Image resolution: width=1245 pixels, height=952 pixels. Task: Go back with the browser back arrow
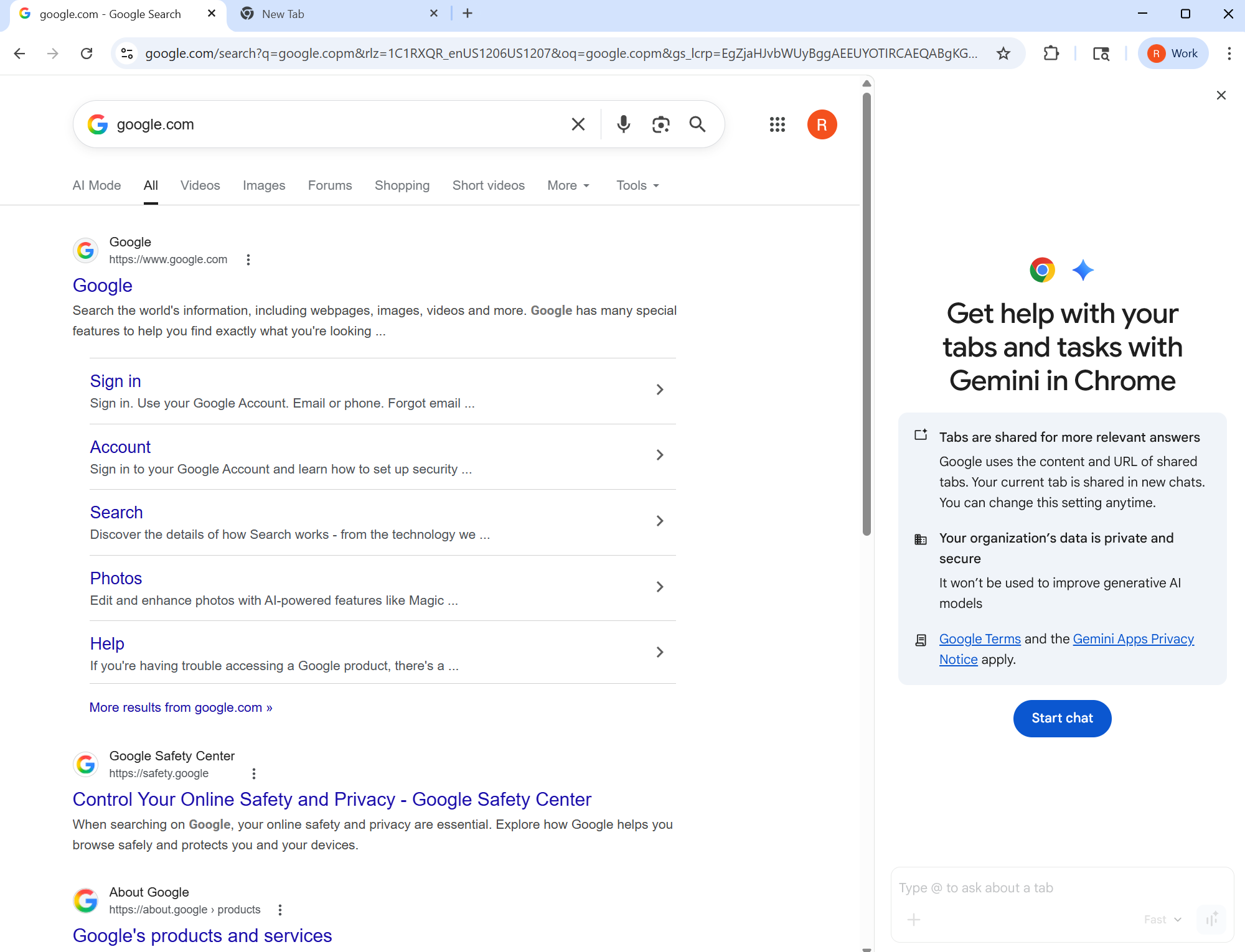[x=20, y=54]
